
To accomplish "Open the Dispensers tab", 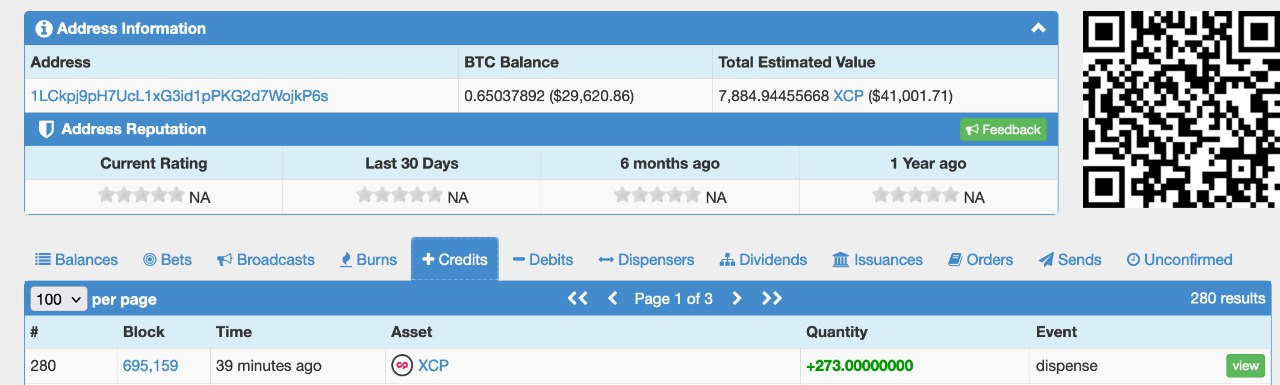I will pyautogui.click(x=646, y=259).
